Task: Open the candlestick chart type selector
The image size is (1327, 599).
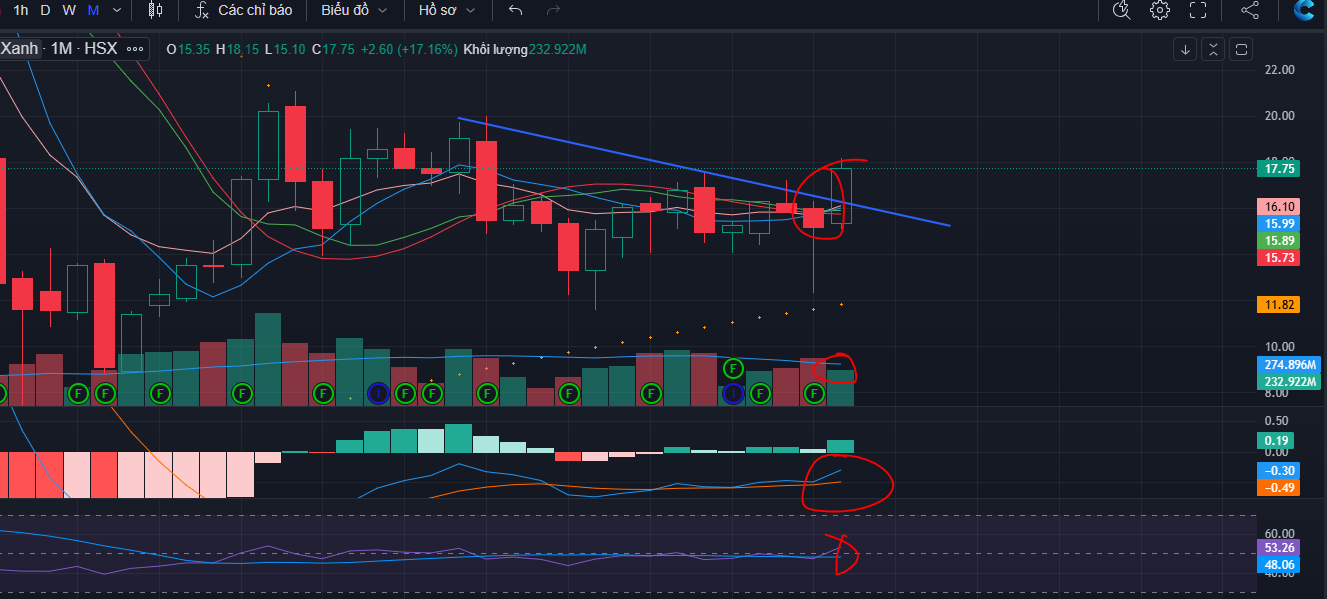Action: (154, 10)
